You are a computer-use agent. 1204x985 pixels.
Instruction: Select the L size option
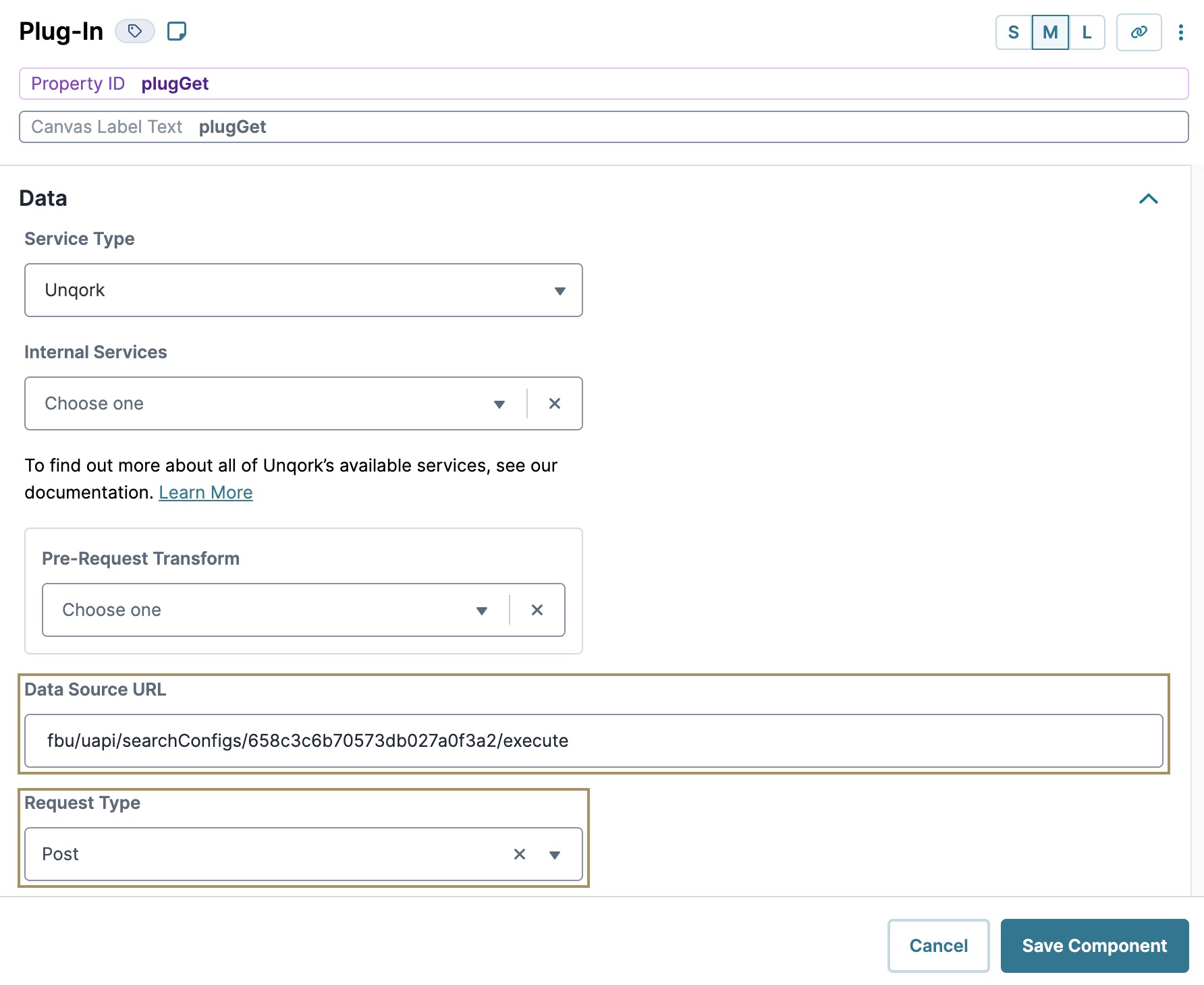1087,32
